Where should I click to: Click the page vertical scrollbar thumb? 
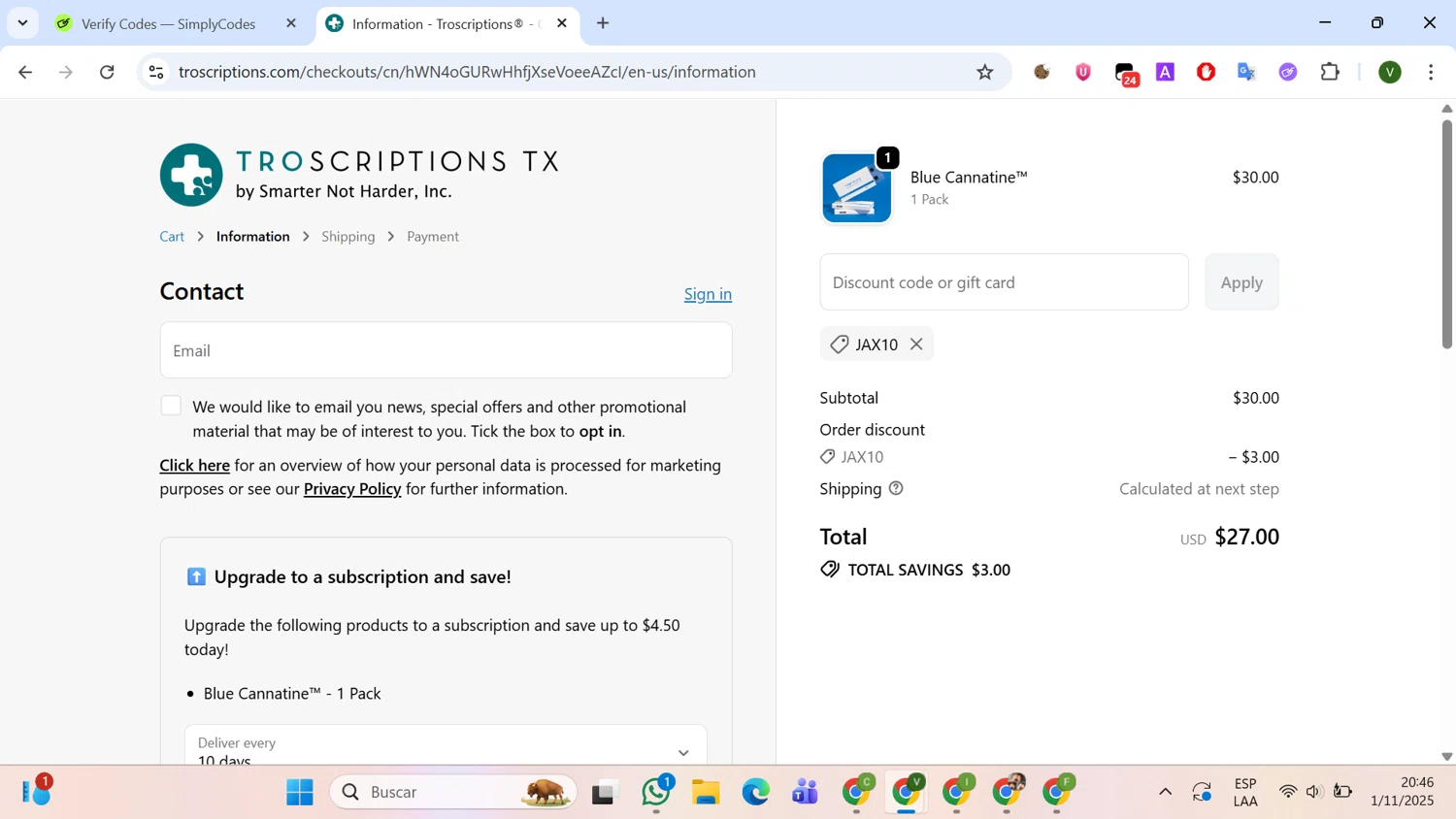click(x=1446, y=234)
